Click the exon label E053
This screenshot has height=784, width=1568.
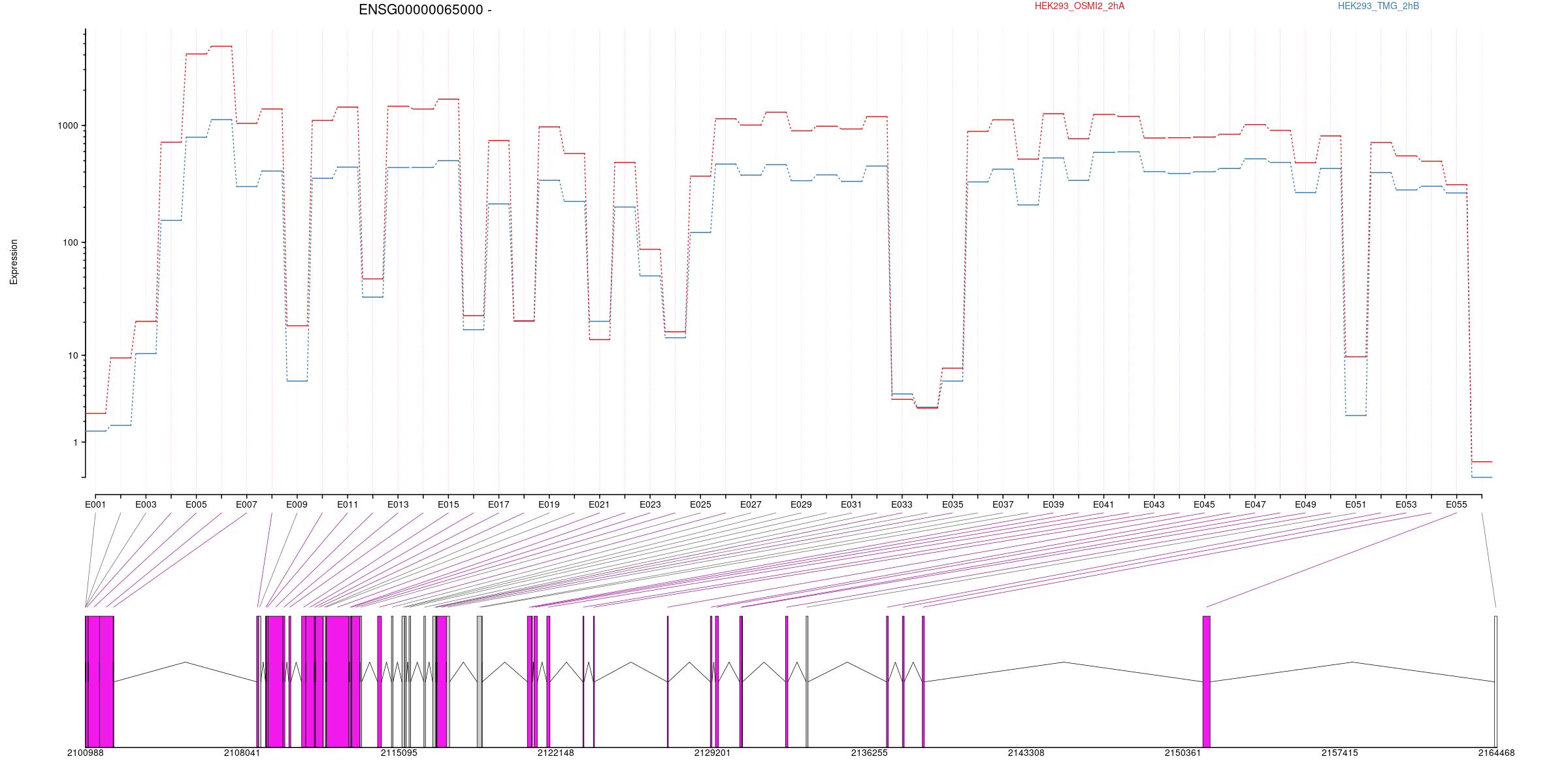tap(1406, 504)
